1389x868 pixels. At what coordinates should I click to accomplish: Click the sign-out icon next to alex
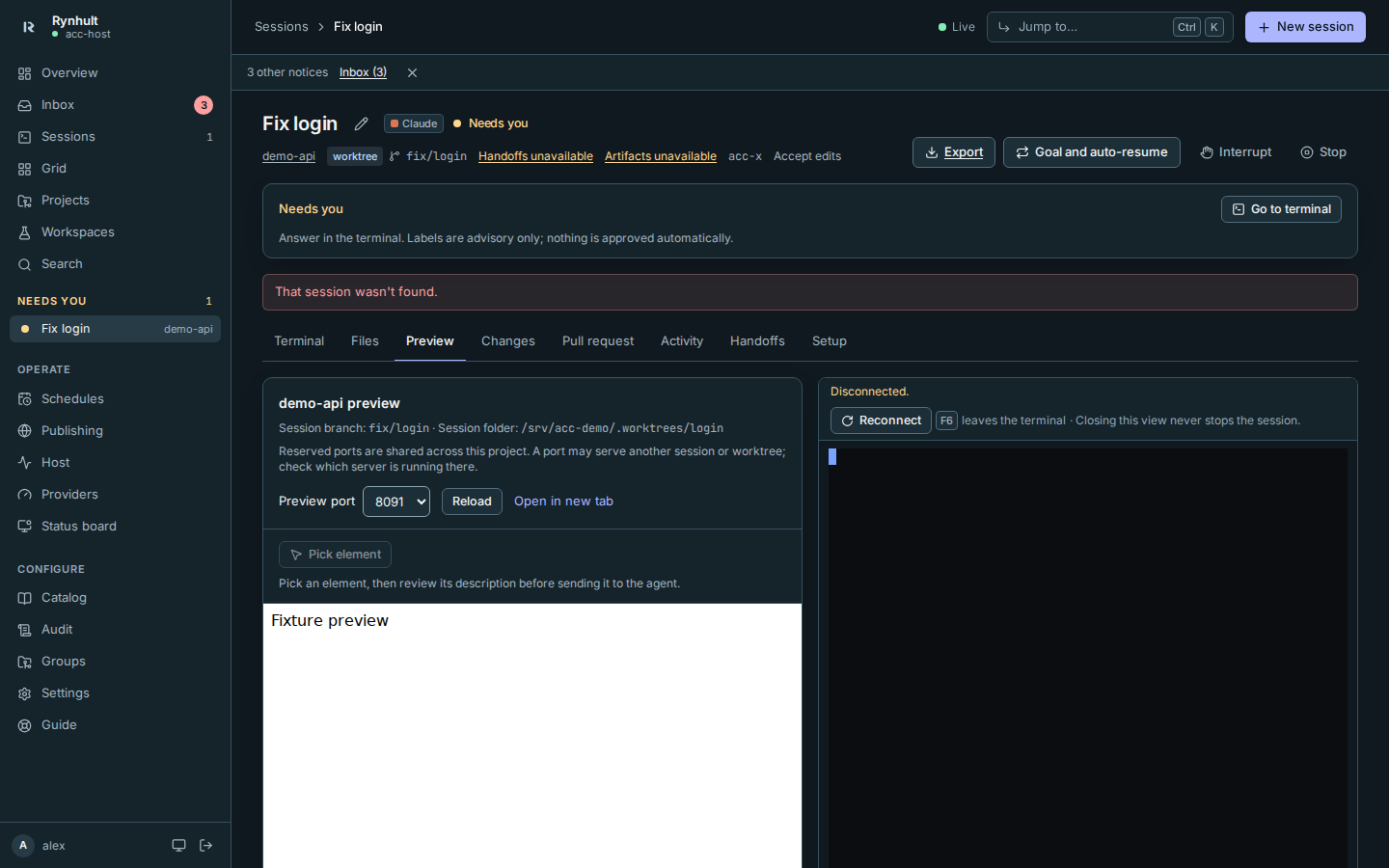pos(205,846)
